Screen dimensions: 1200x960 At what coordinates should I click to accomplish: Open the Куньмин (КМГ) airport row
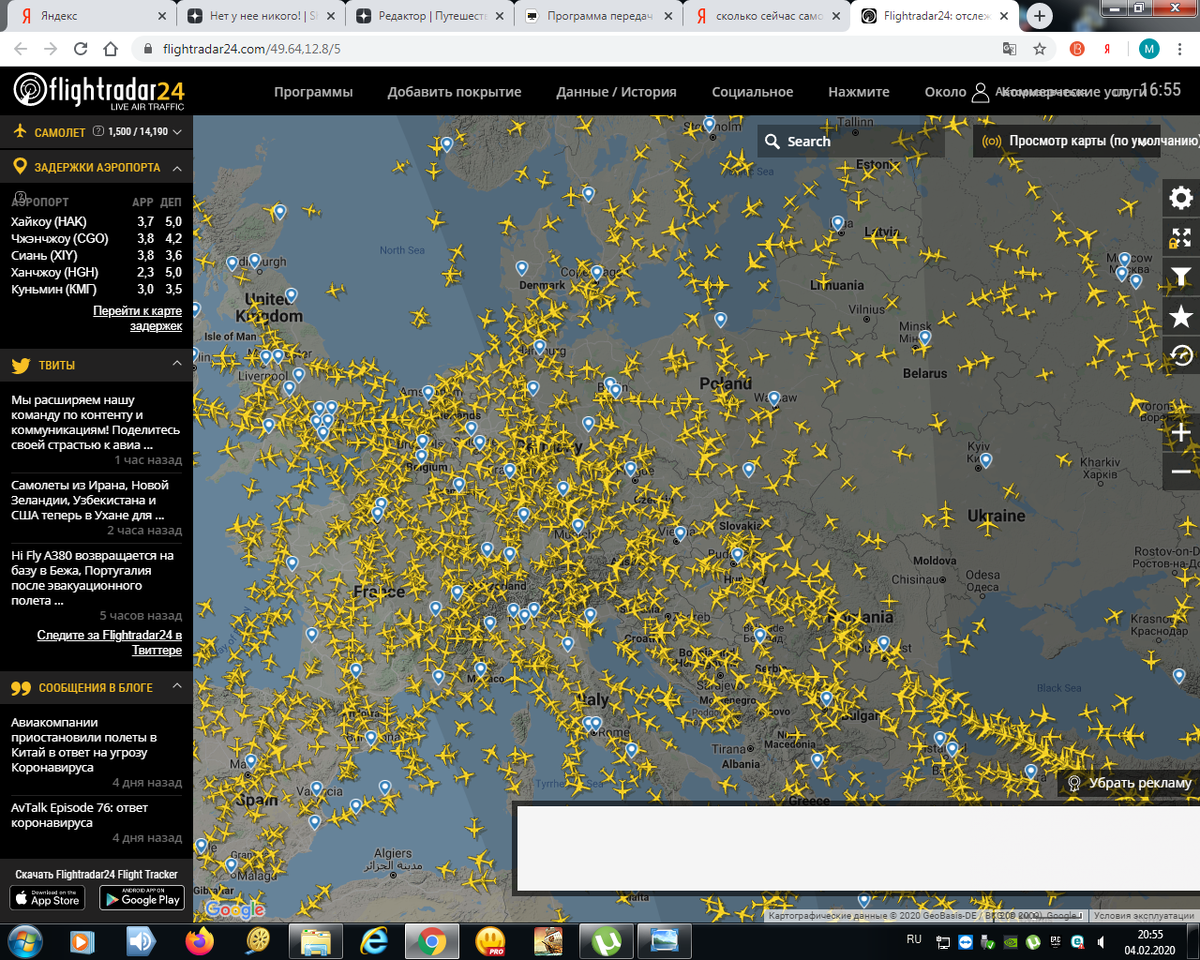click(x=96, y=289)
